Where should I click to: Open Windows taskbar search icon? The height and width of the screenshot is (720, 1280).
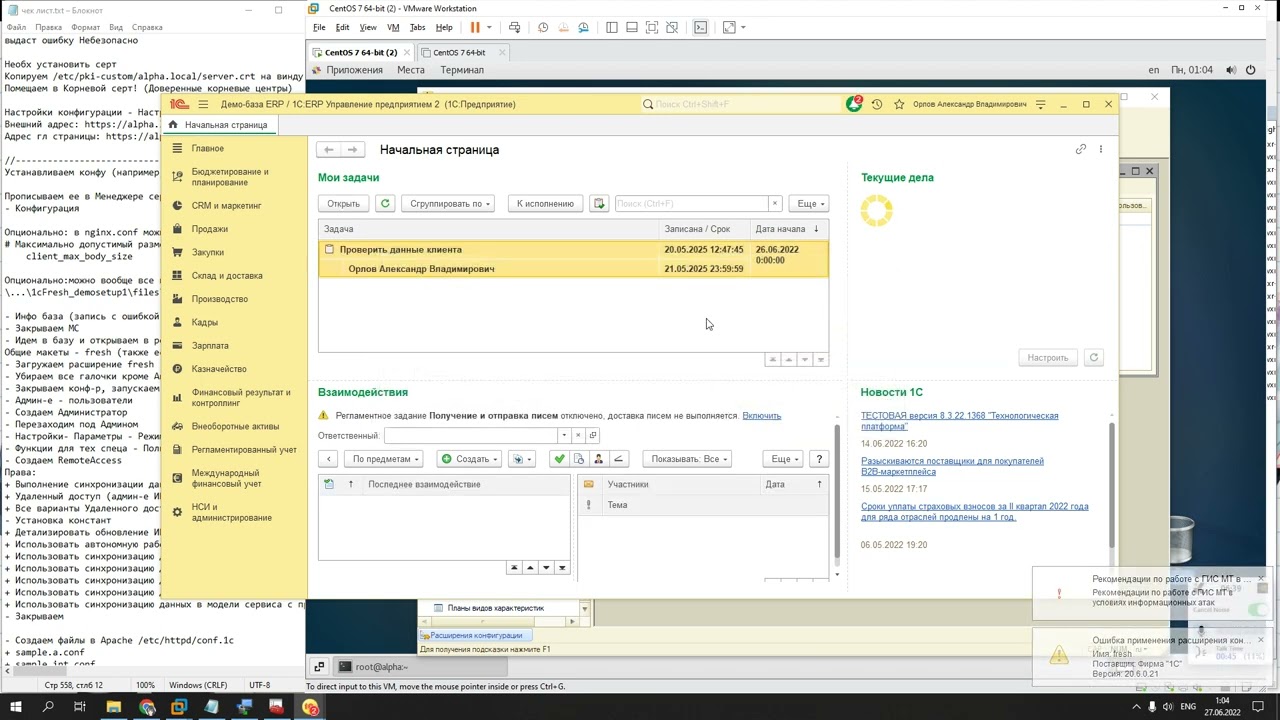[x=48, y=707]
